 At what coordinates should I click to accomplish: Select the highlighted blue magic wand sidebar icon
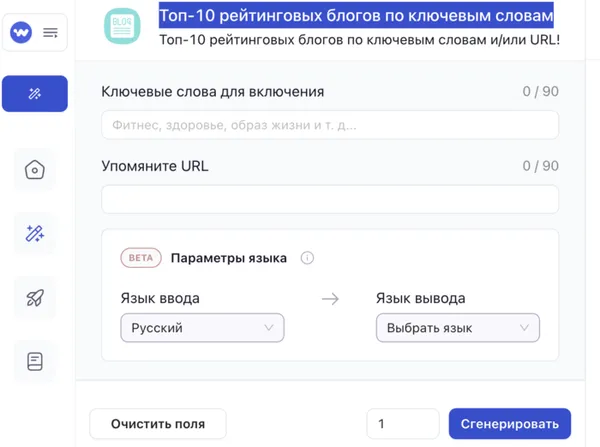[x=35, y=94]
